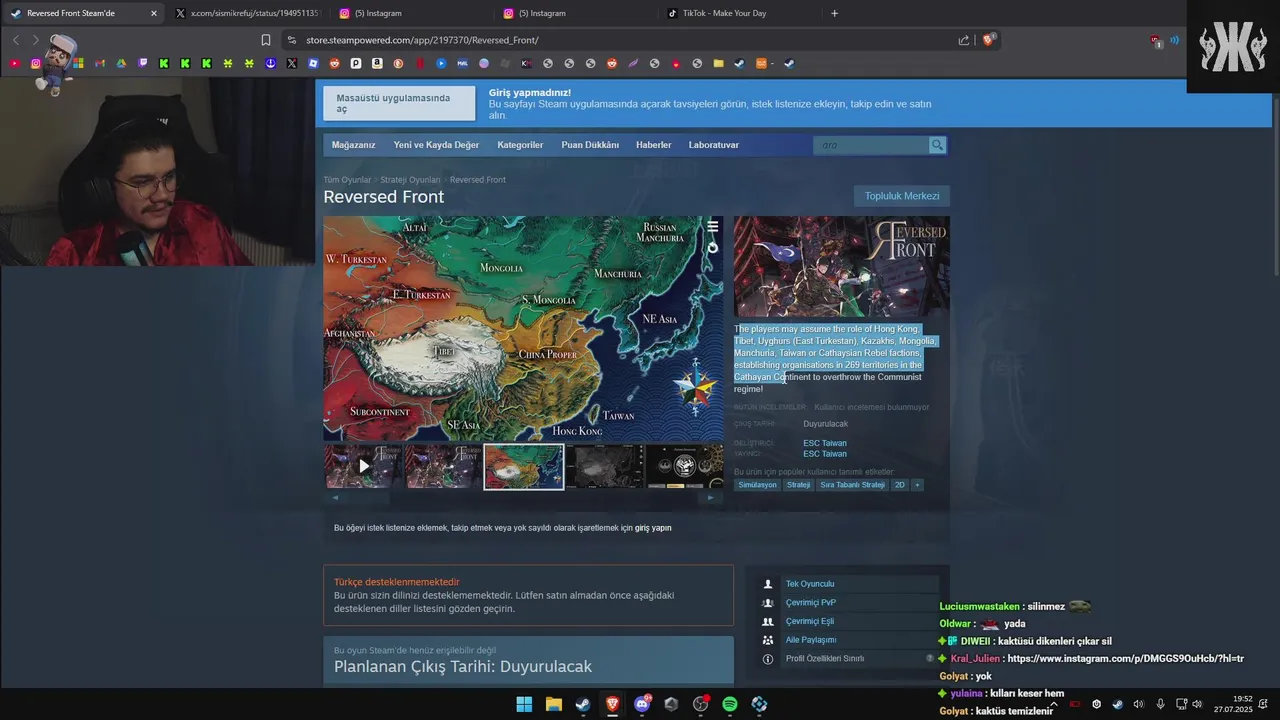This screenshot has width=1280, height=720.
Task: Select the round emblem screenshot thumbnail
Action: click(684, 466)
